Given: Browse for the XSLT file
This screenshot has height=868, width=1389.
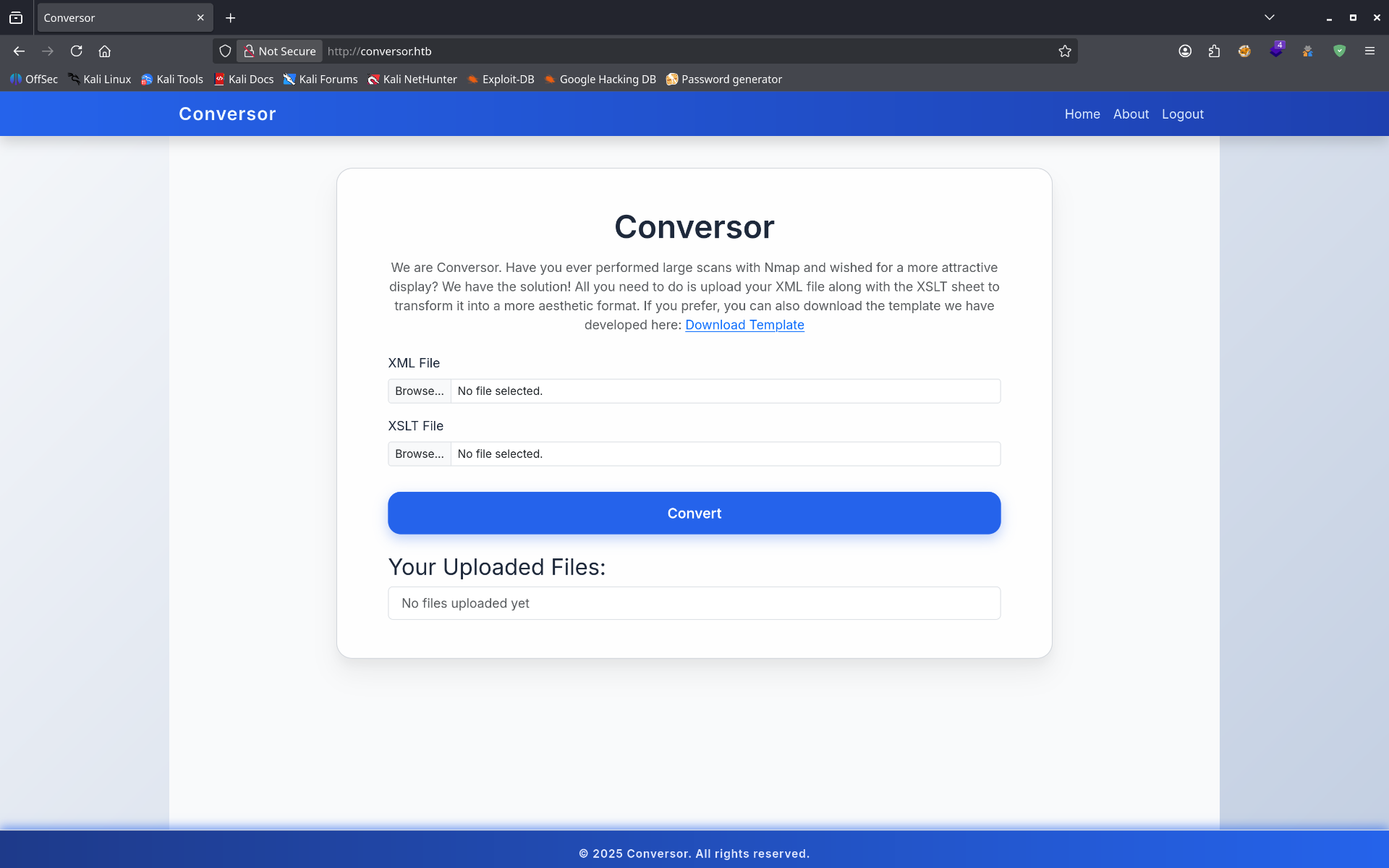Looking at the screenshot, I should click(420, 454).
